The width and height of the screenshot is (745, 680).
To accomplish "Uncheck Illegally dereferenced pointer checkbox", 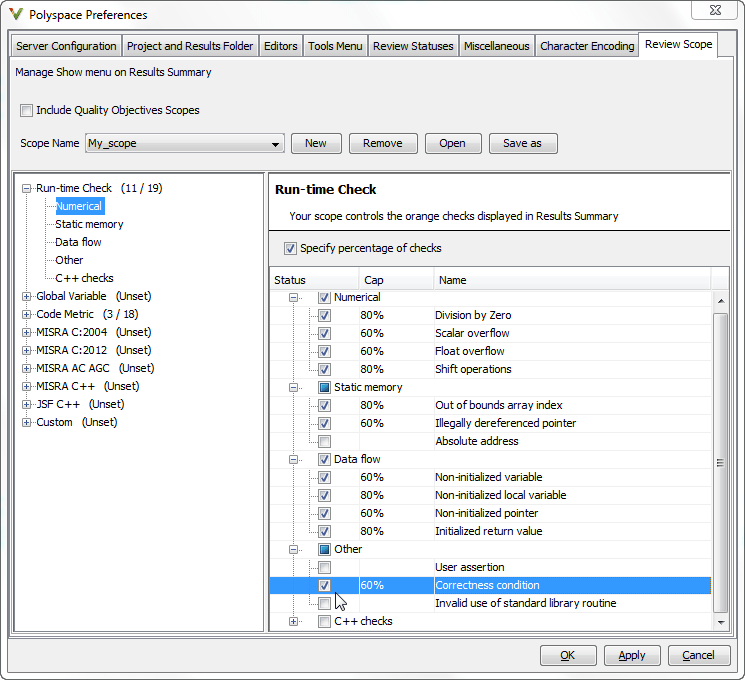I will (x=325, y=423).
